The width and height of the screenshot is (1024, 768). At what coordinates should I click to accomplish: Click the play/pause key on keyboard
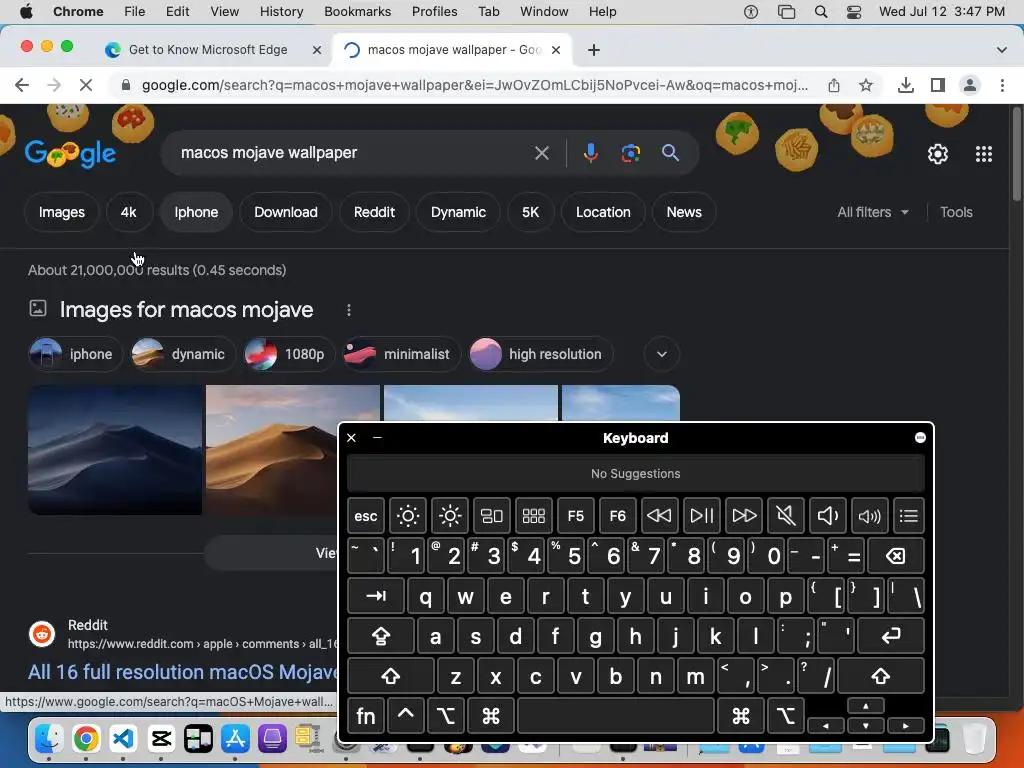coord(701,516)
